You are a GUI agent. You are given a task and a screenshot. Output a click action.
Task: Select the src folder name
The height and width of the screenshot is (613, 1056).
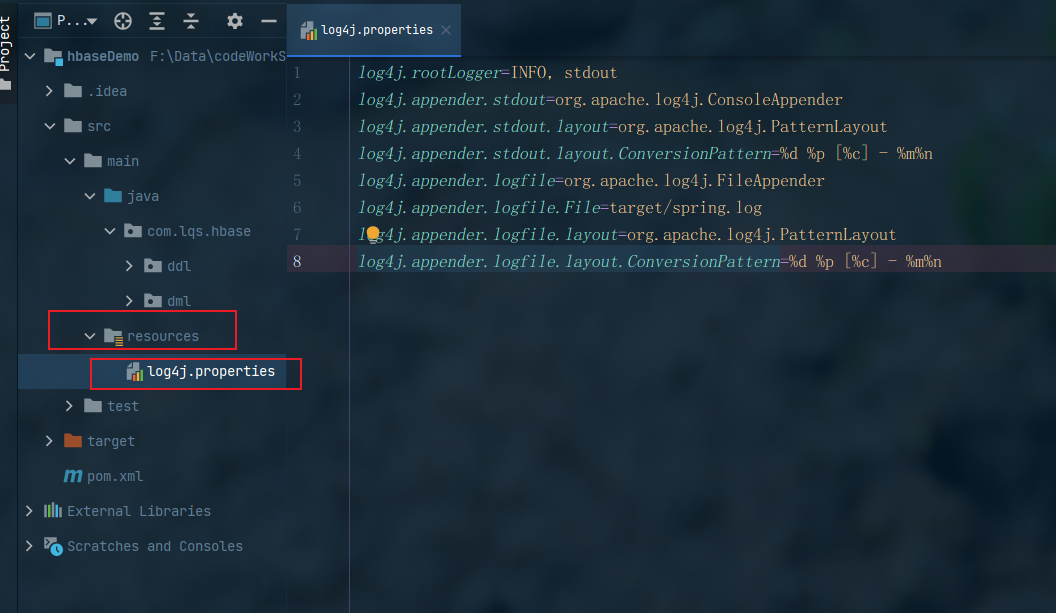point(99,126)
